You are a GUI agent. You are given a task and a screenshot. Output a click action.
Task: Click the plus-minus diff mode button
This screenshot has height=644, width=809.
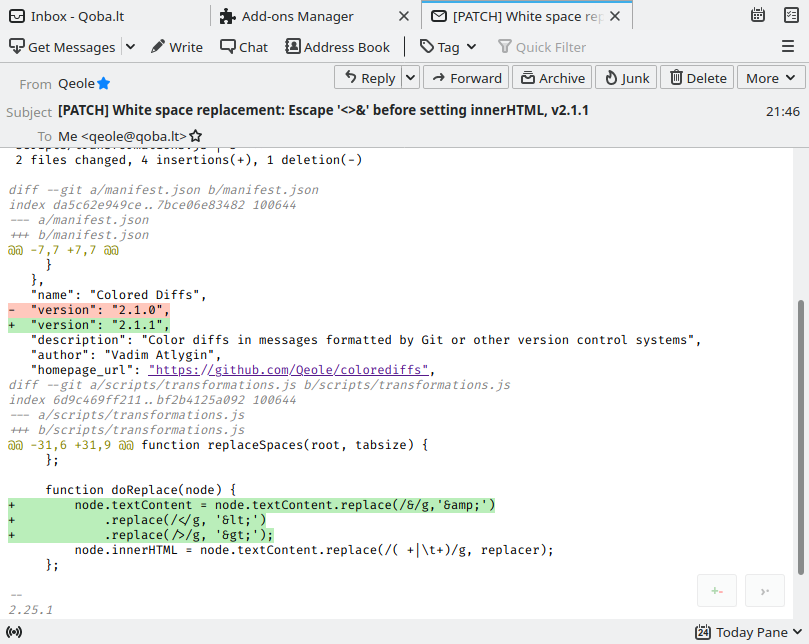click(x=717, y=591)
